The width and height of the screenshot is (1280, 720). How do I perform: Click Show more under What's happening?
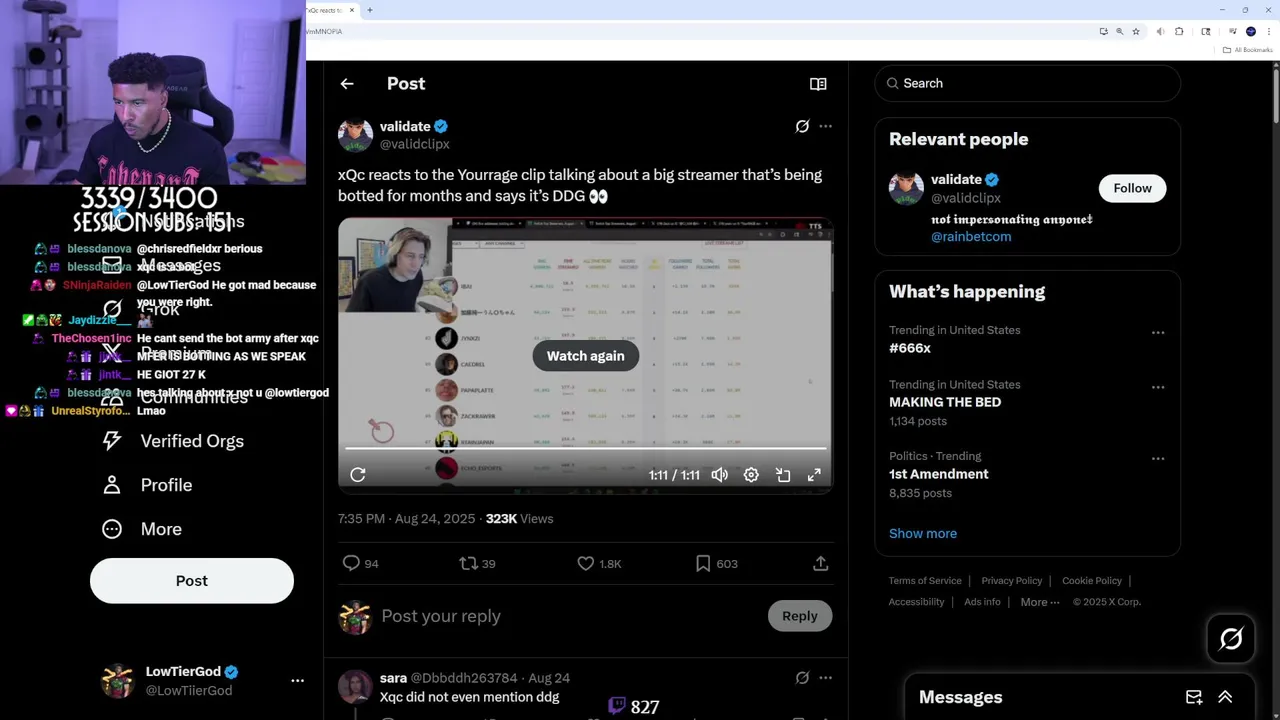click(x=923, y=533)
